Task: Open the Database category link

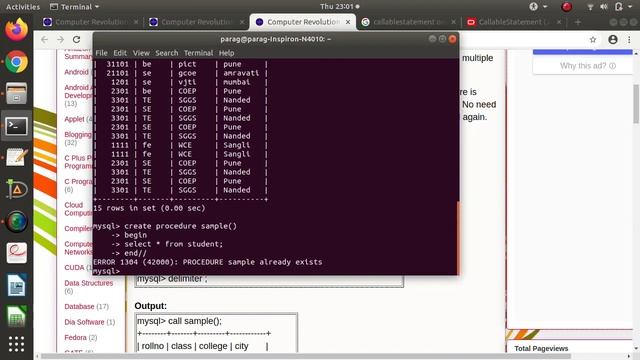Action: tap(79, 307)
